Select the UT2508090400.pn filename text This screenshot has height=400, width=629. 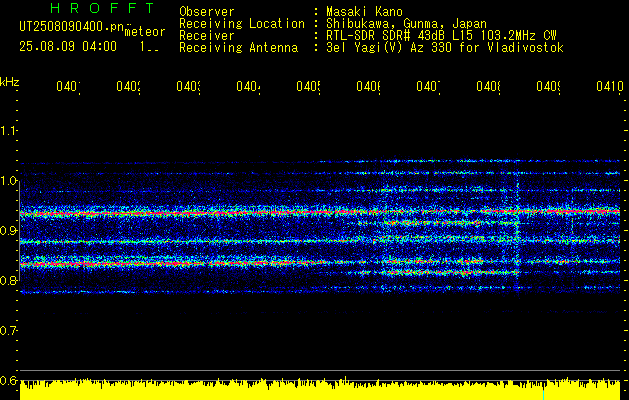[72, 27]
